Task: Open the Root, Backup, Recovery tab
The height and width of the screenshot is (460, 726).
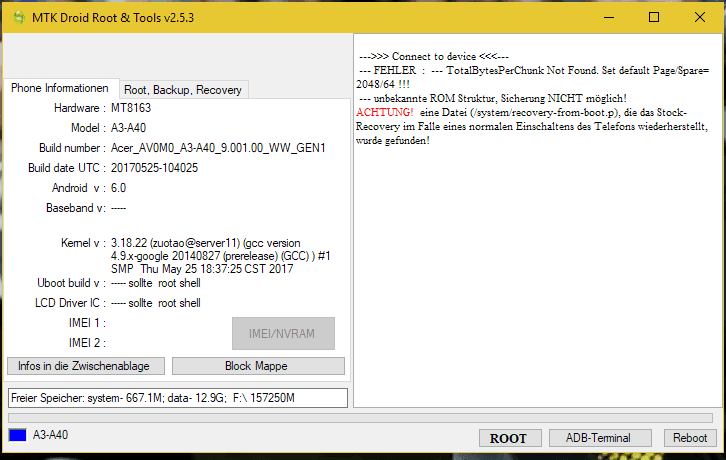Action: [183, 90]
